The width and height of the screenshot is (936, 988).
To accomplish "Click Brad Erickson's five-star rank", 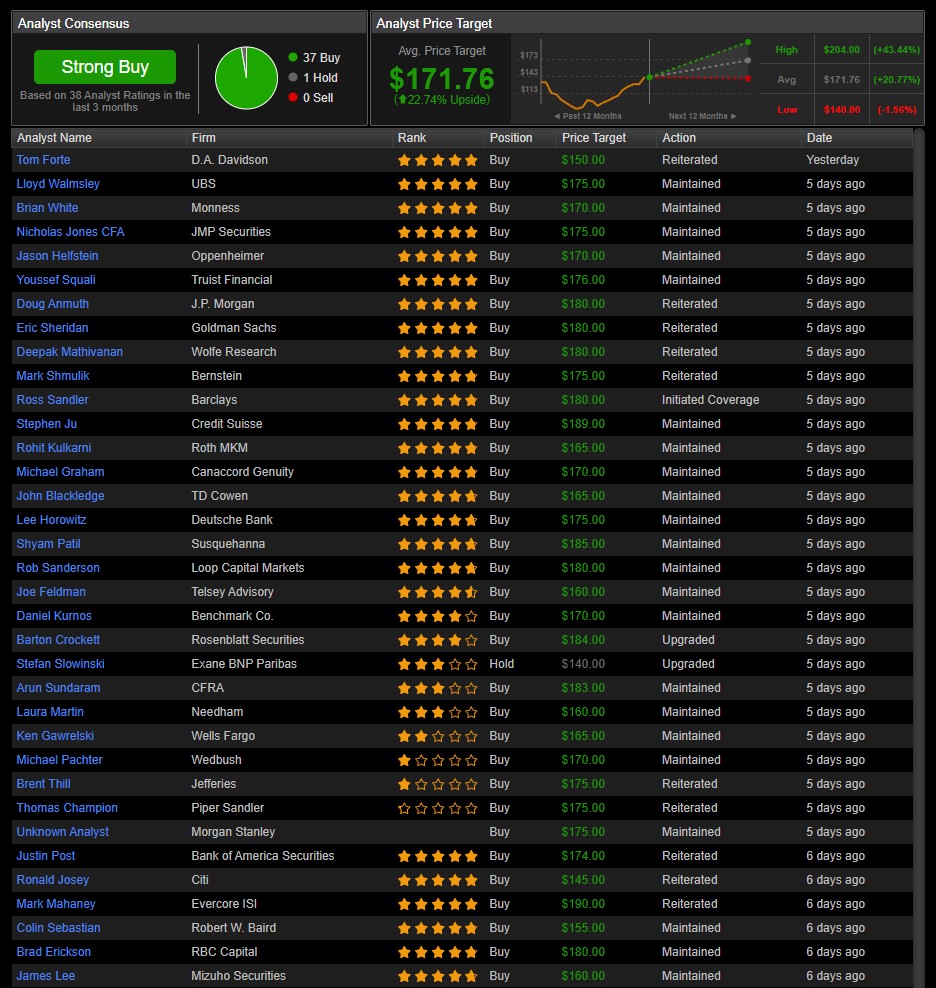I will tap(437, 951).
